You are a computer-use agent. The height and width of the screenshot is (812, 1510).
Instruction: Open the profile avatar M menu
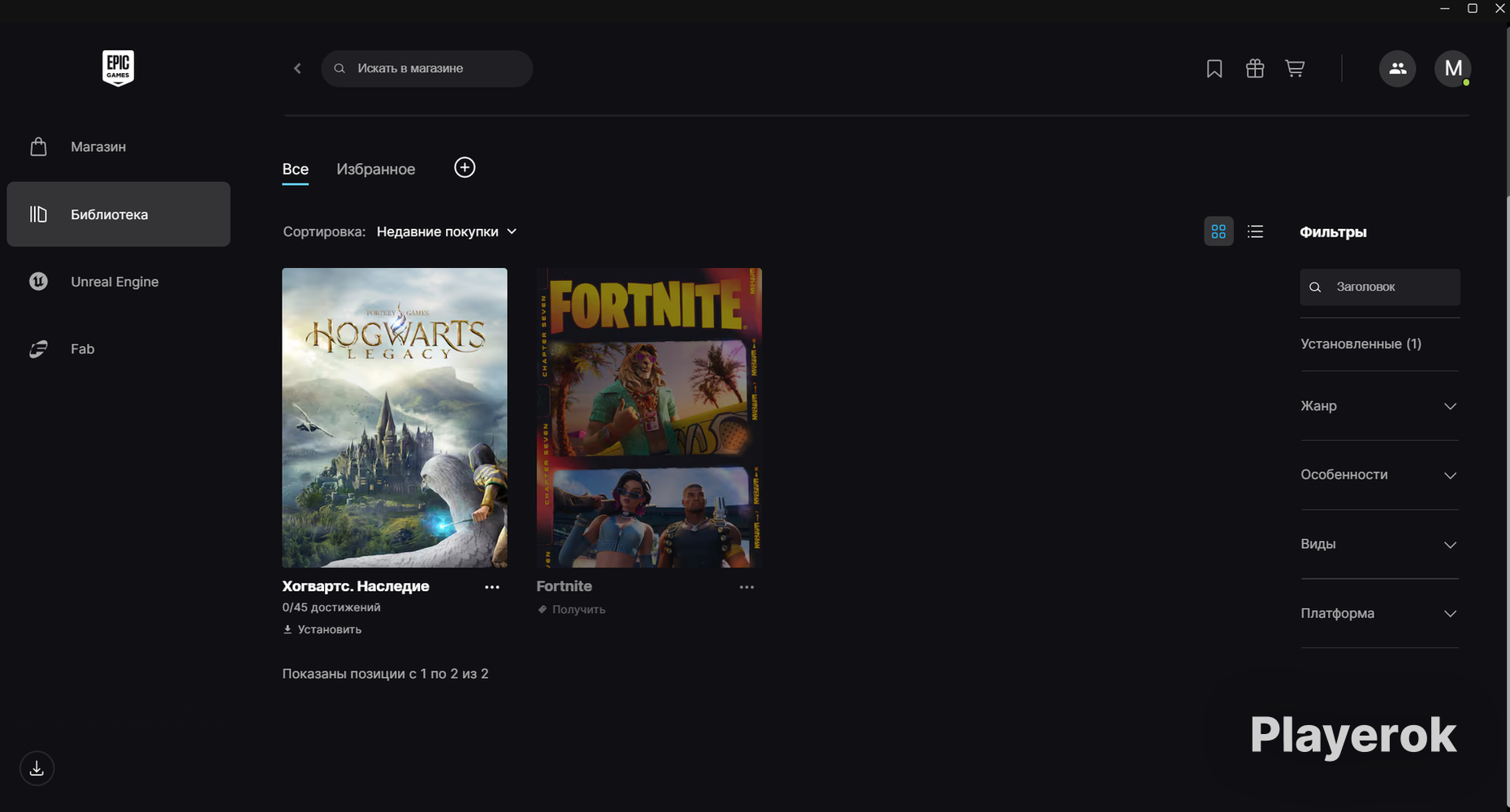(1452, 68)
